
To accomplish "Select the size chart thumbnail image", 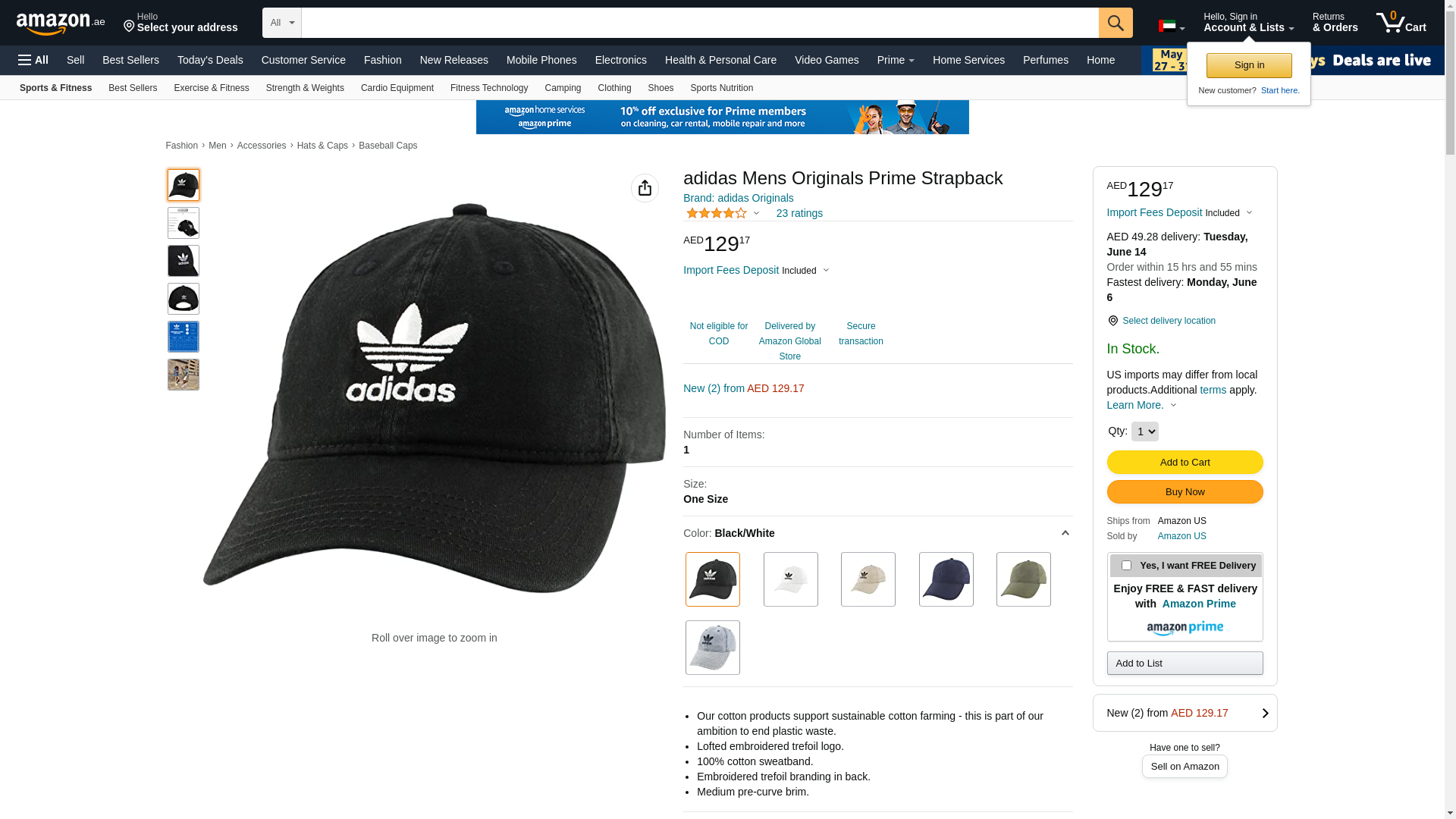I will click(184, 337).
